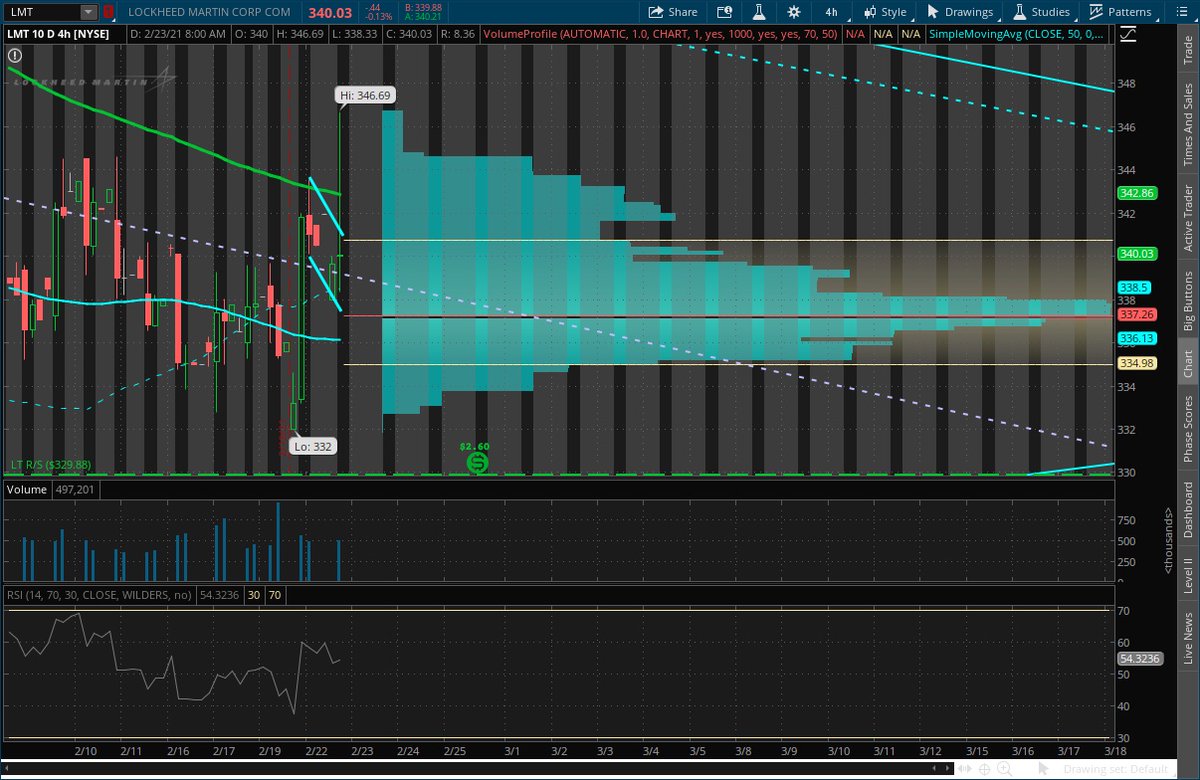The height and width of the screenshot is (780, 1200).
Task: Click the zoom magnifier icon at bottom bar
Action: point(1003,769)
